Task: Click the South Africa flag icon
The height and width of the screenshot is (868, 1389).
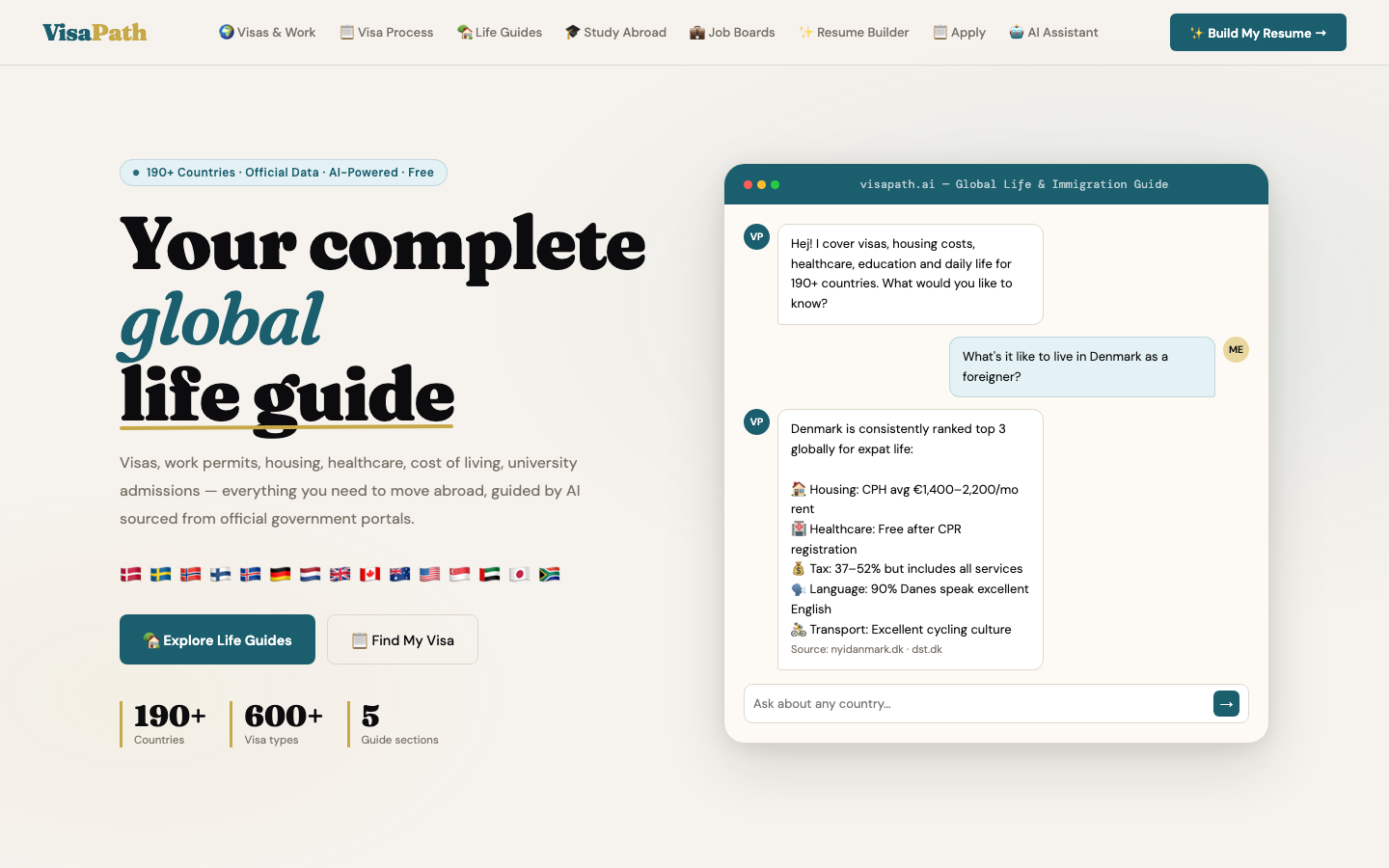Action: coord(549,574)
